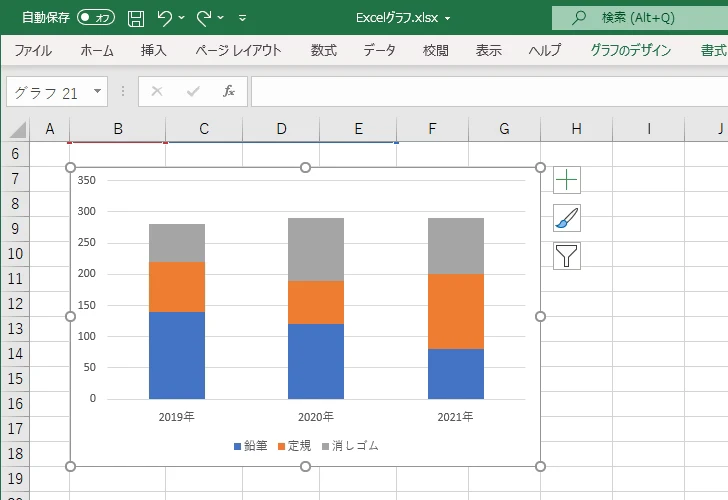Switch to the 挿入 tab

(154, 50)
